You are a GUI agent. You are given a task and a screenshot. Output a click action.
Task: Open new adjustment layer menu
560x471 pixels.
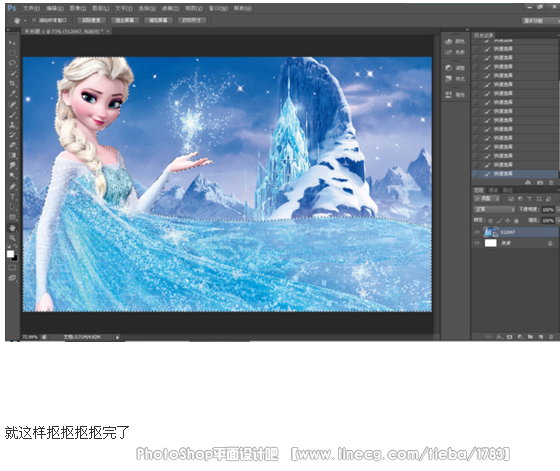pyautogui.click(x=520, y=337)
